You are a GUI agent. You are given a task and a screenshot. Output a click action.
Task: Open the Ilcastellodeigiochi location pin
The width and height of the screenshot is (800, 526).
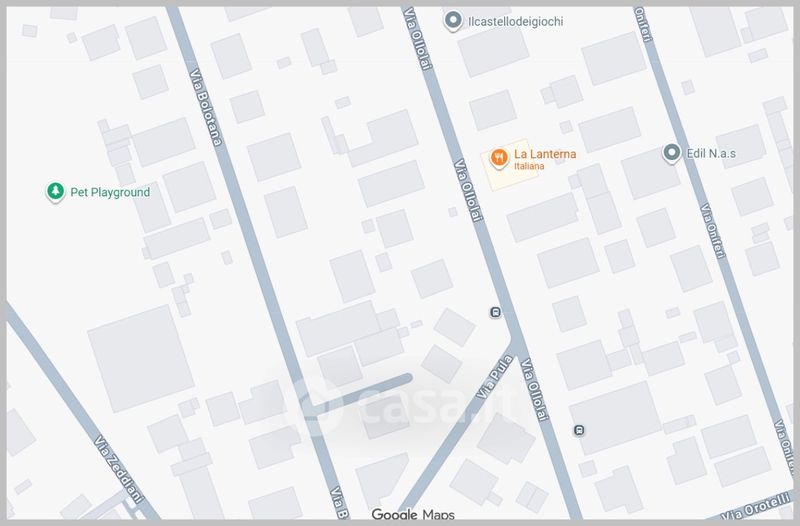point(452,21)
